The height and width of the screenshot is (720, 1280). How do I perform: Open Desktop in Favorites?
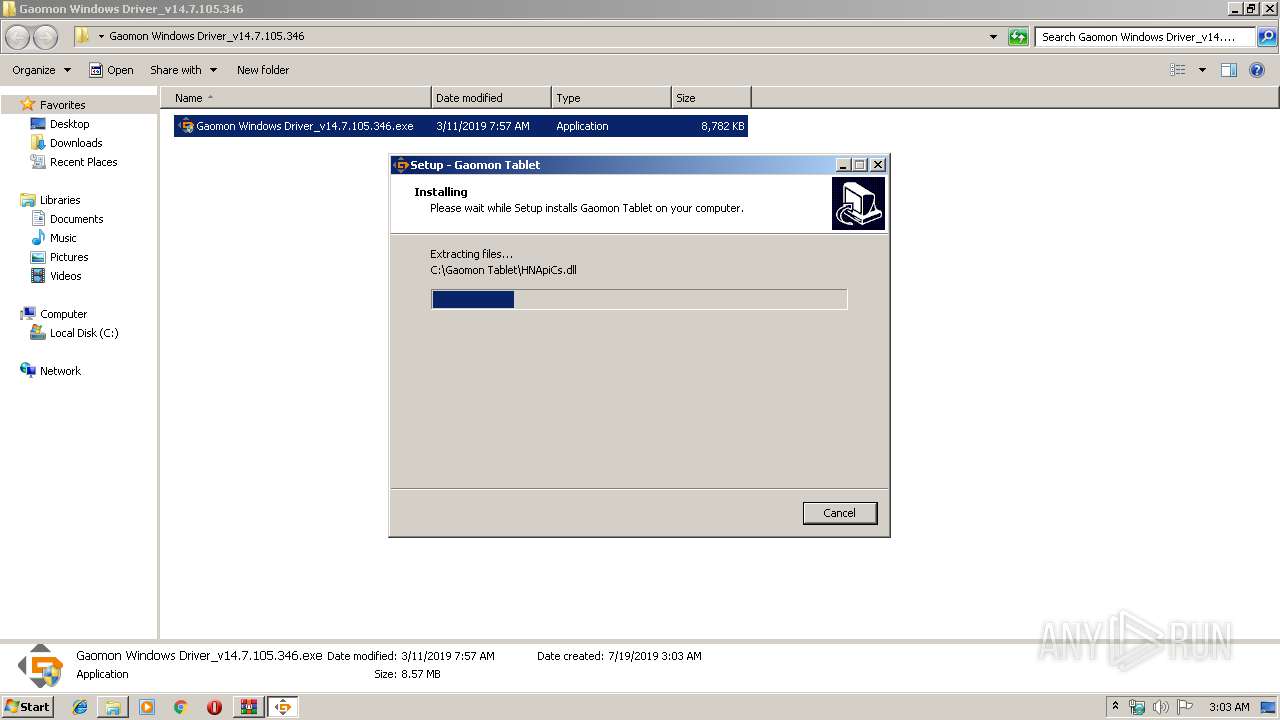[x=69, y=124]
